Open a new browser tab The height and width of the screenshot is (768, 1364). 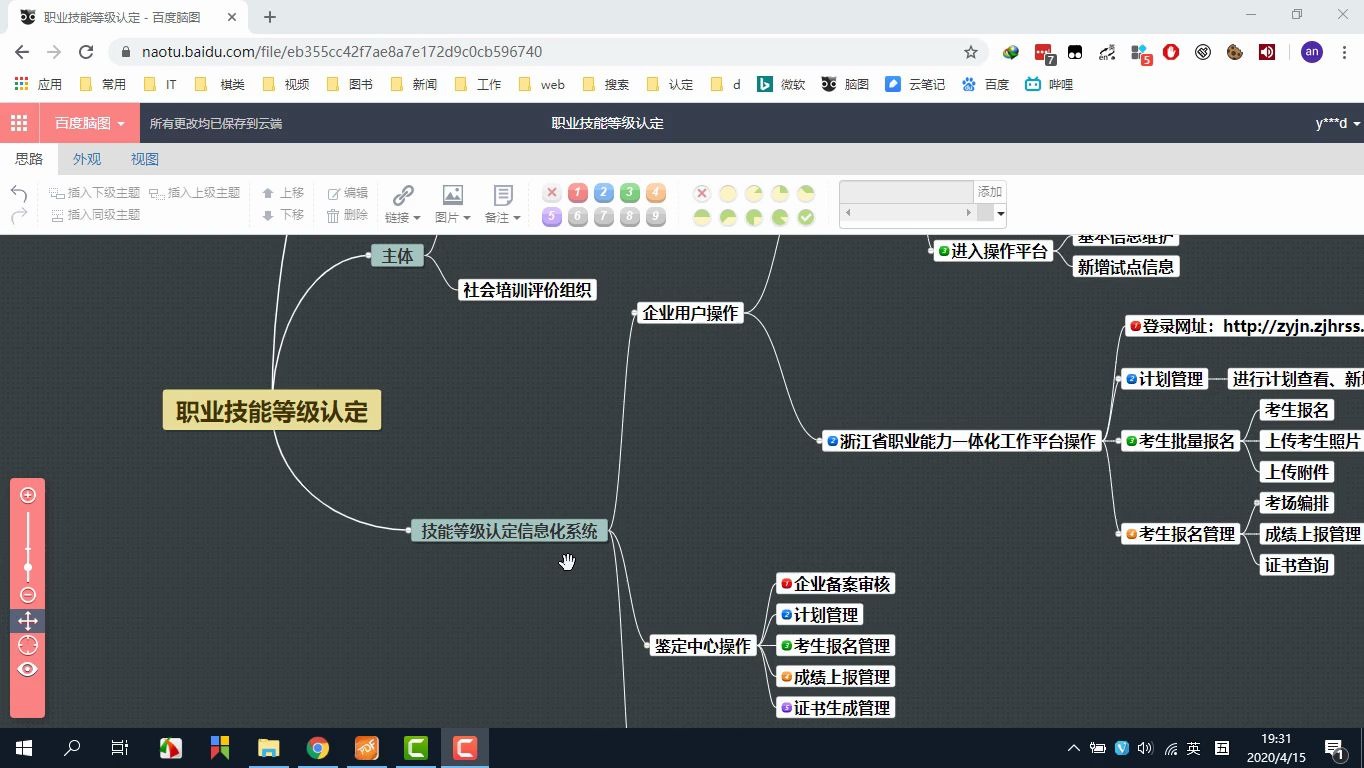(x=270, y=17)
